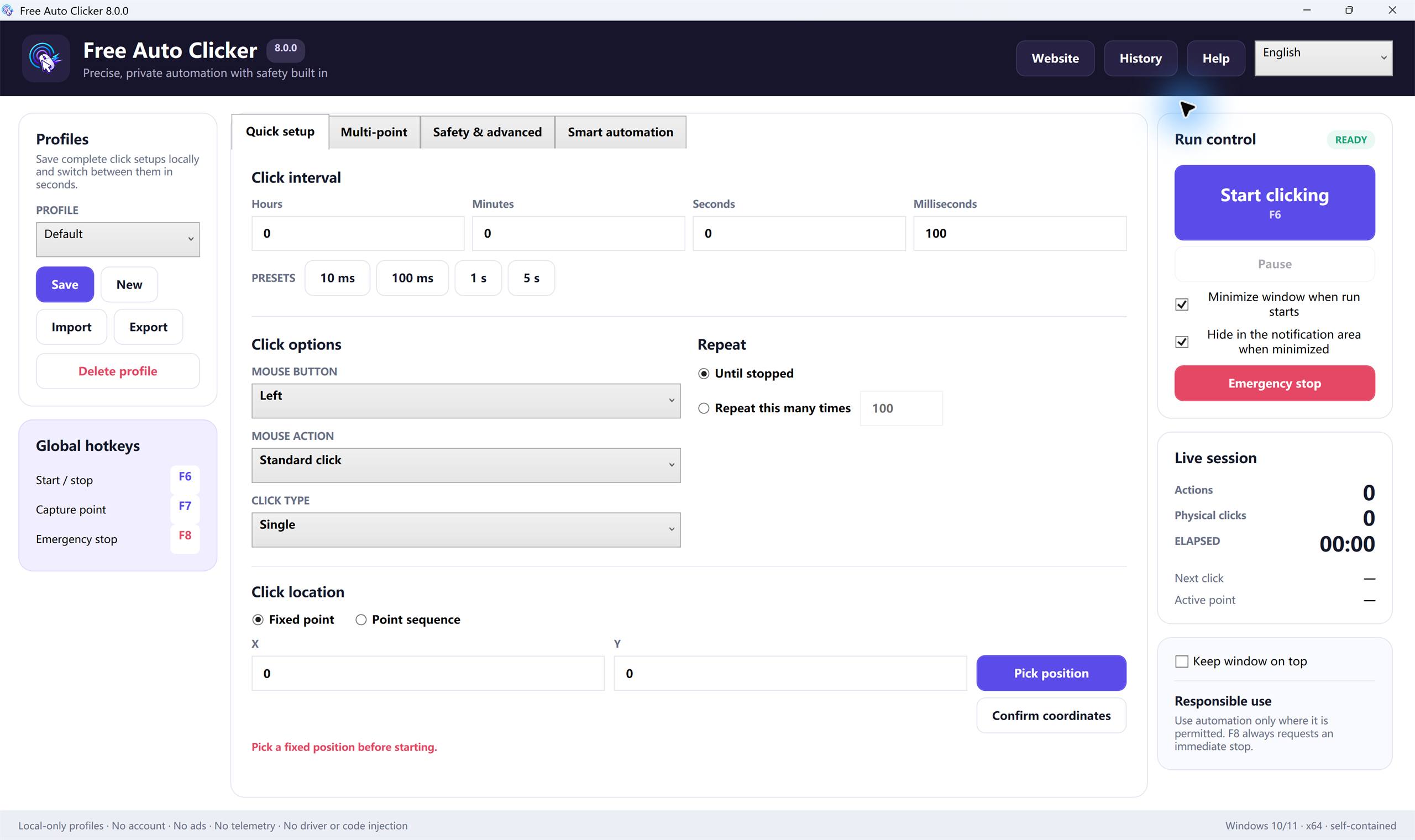The image size is (1415, 840).
Task: Click the 'Physical clicks' label
Action: pyautogui.click(x=1210, y=516)
